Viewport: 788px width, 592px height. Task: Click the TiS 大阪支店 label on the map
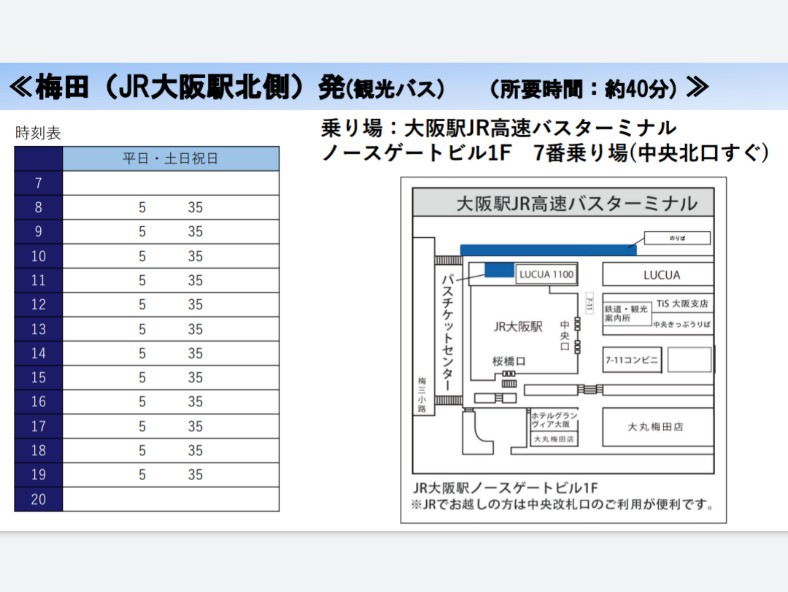pyautogui.click(x=682, y=304)
